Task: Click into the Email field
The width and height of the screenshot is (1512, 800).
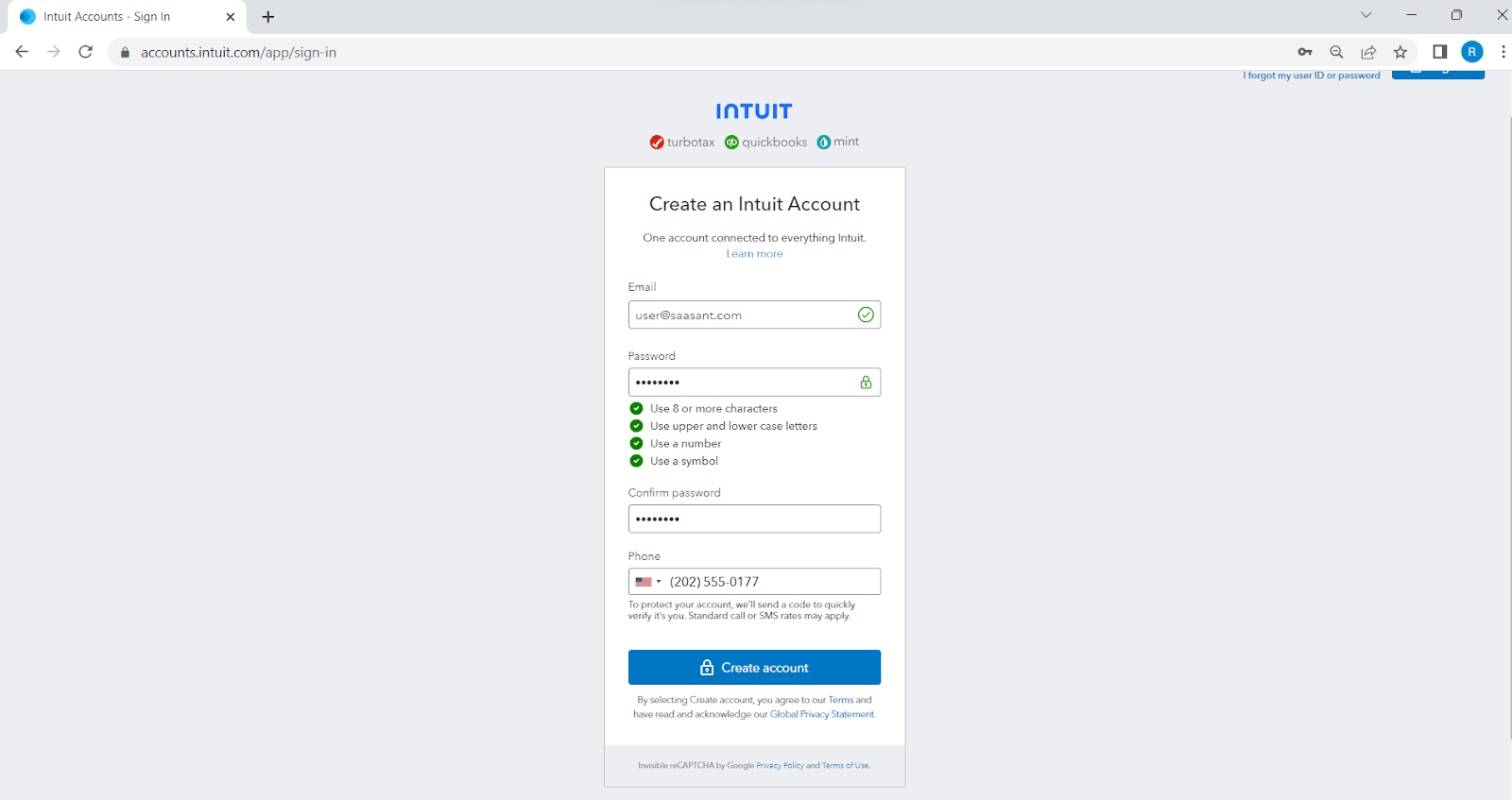Action: [754, 315]
